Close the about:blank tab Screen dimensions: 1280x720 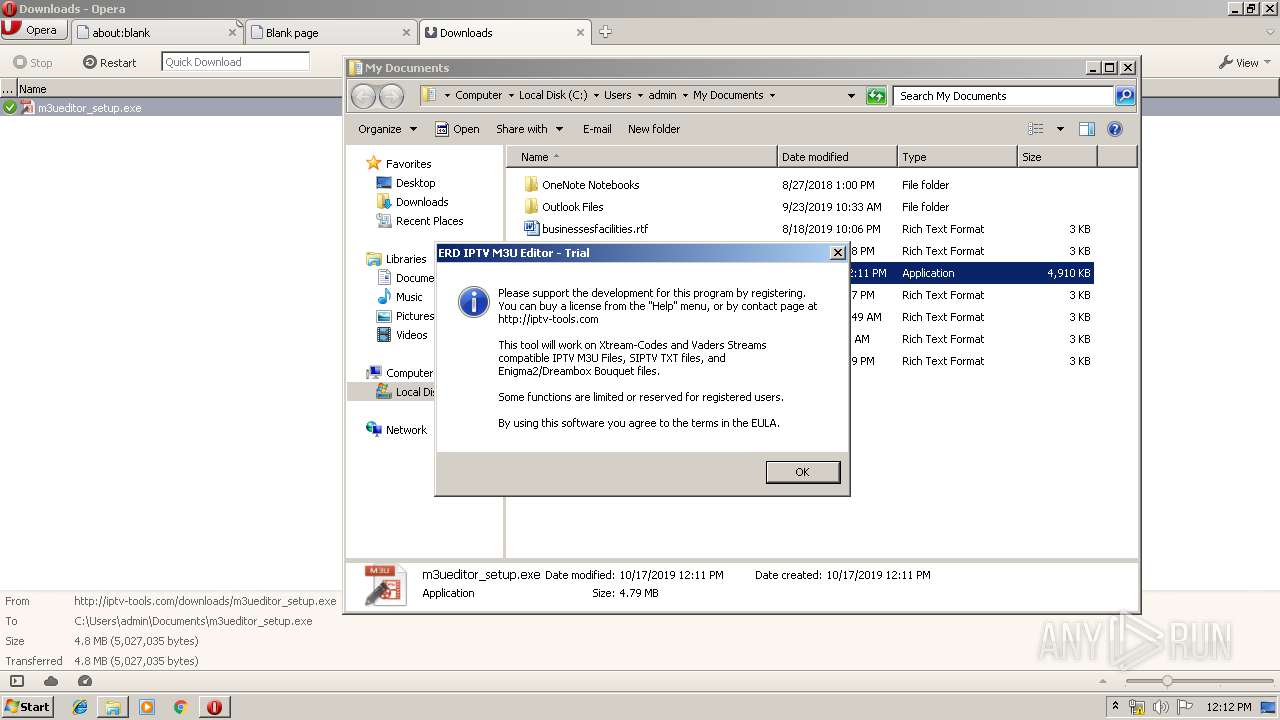click(x=232, y=32)
